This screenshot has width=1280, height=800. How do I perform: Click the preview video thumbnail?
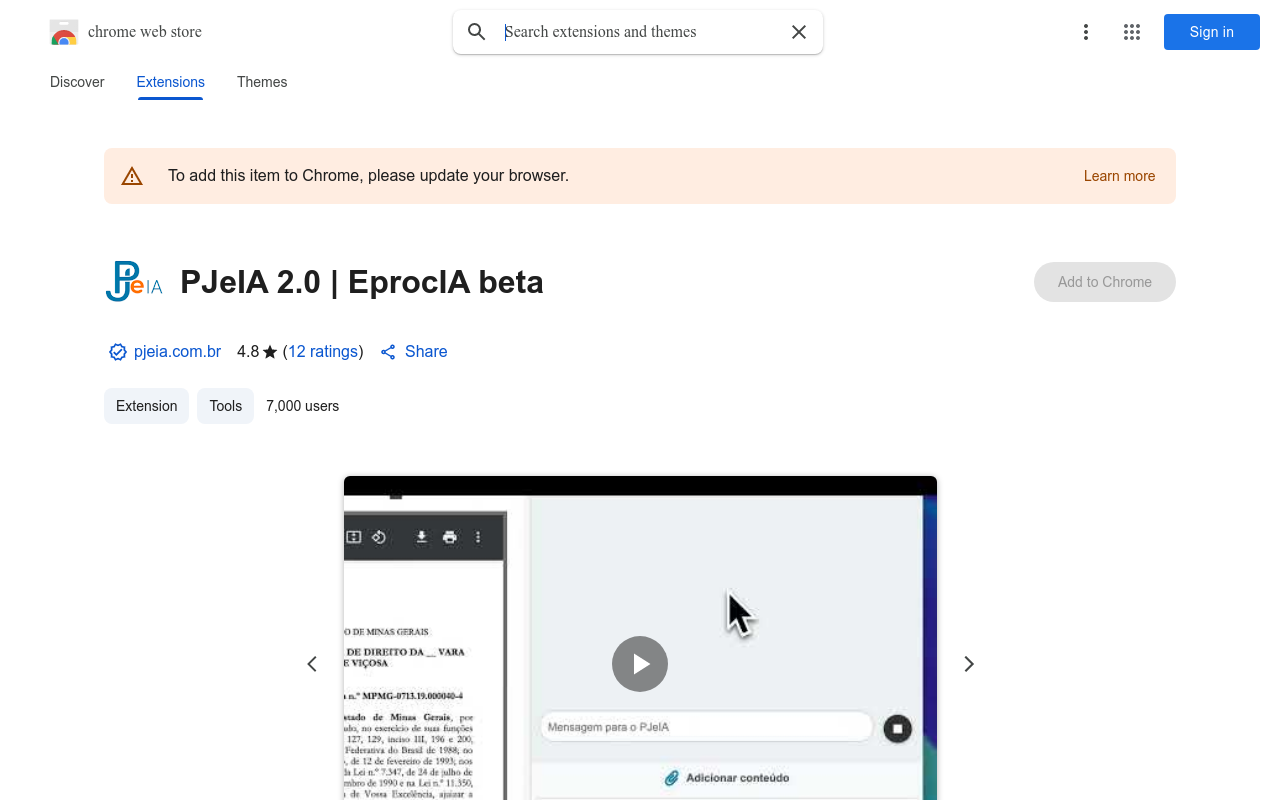pos(640,638)
